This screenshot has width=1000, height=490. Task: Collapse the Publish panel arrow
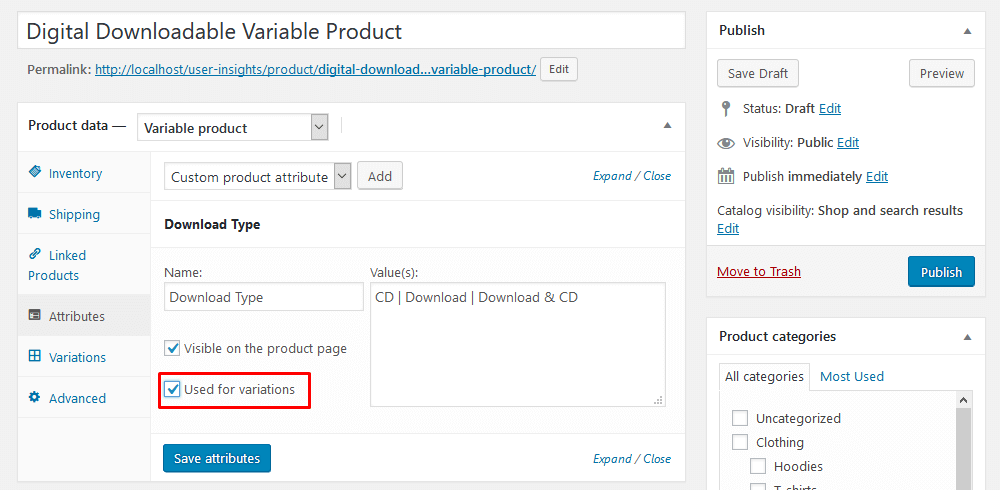point(967,31)
